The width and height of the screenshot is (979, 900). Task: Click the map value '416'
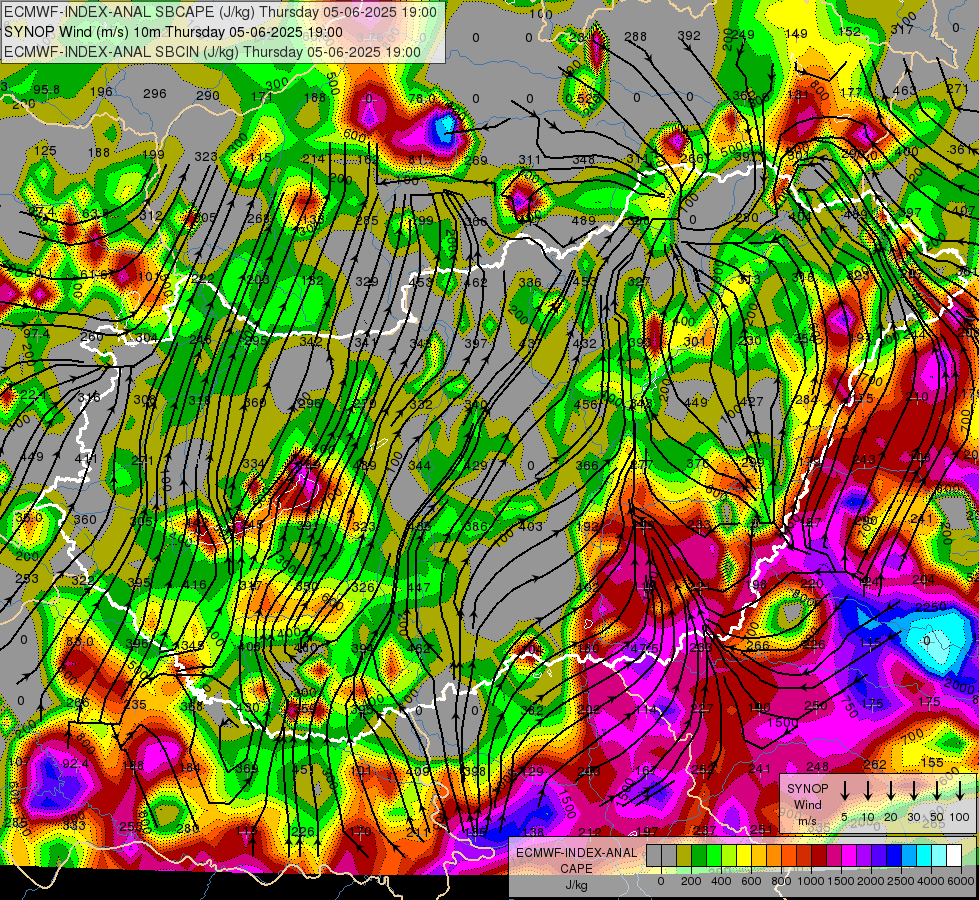point(195,585)
